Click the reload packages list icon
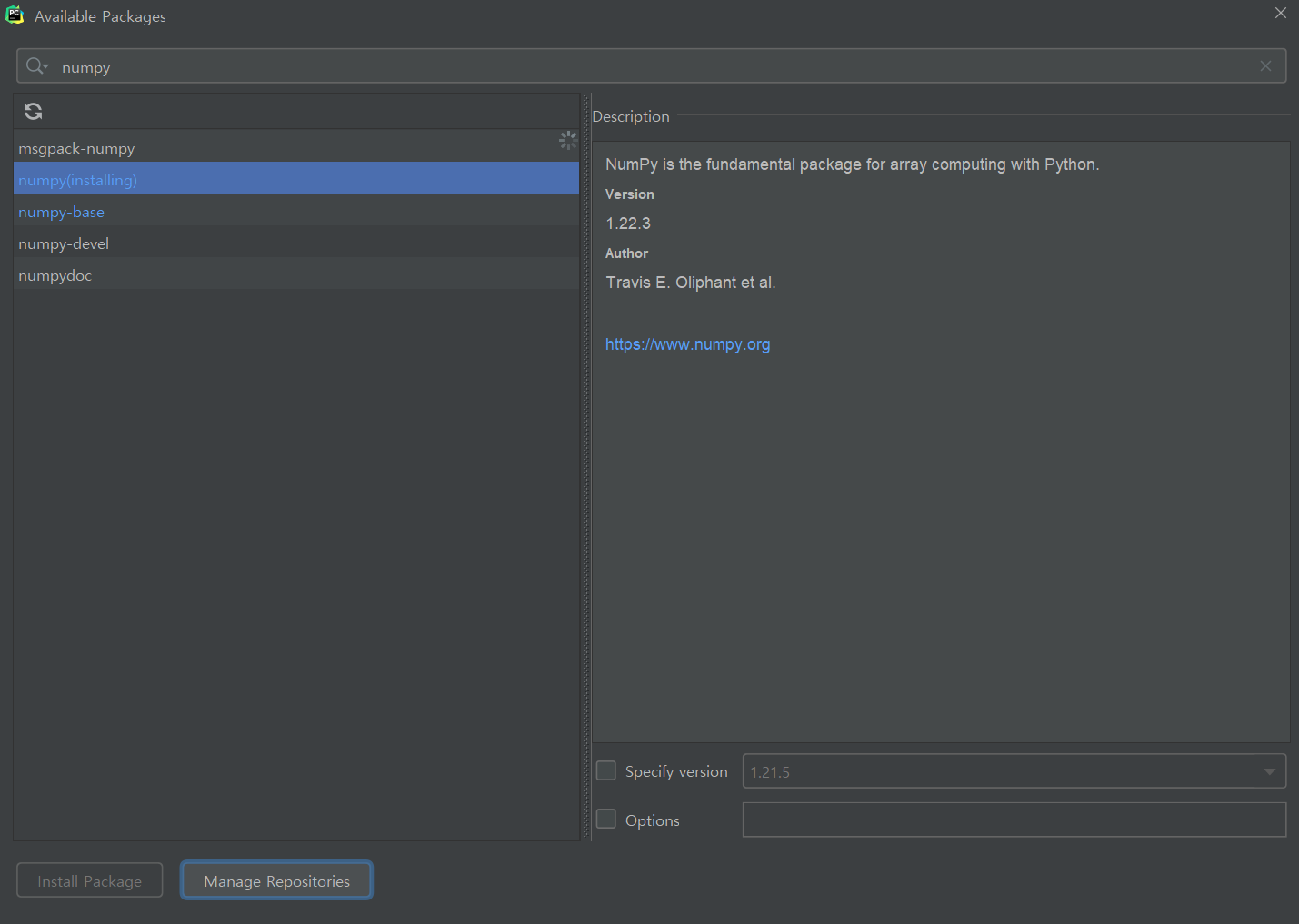 coord(34,111)
